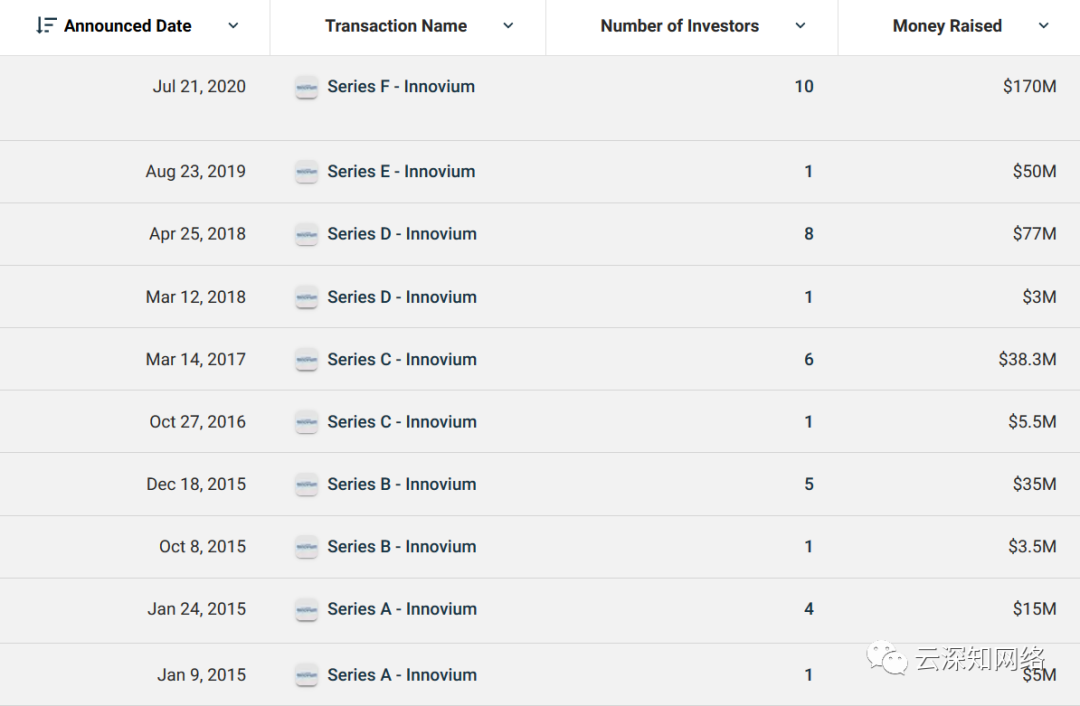Click Innovium logo beside Jan 9, 2015 row
This screenshot has width=1080, height=706.
306,676
